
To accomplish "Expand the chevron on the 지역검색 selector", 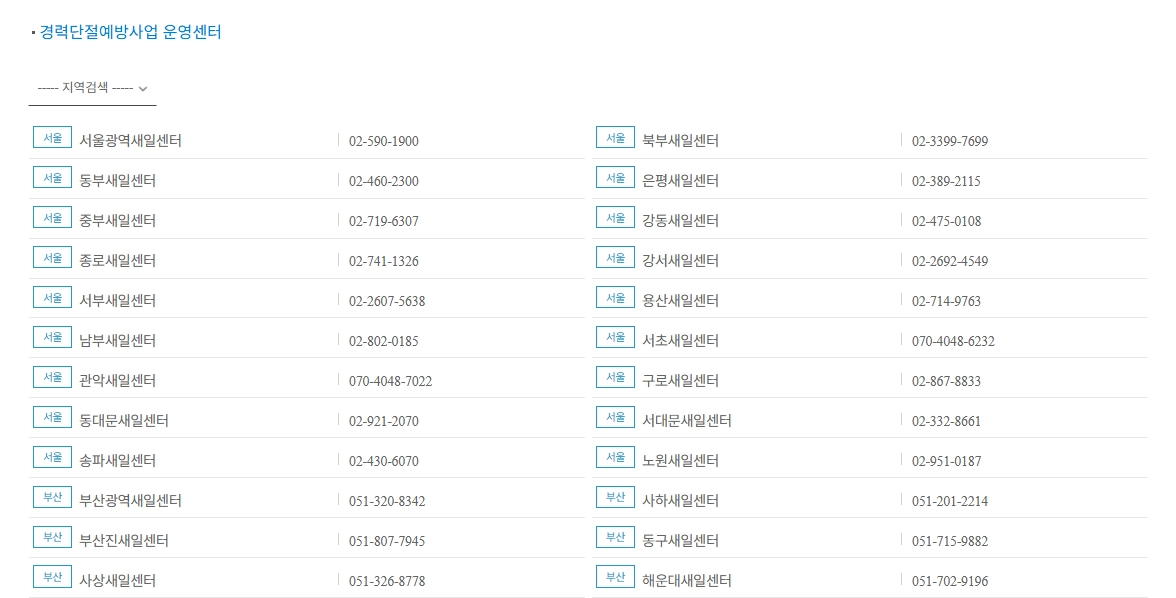I will [143, 90].
